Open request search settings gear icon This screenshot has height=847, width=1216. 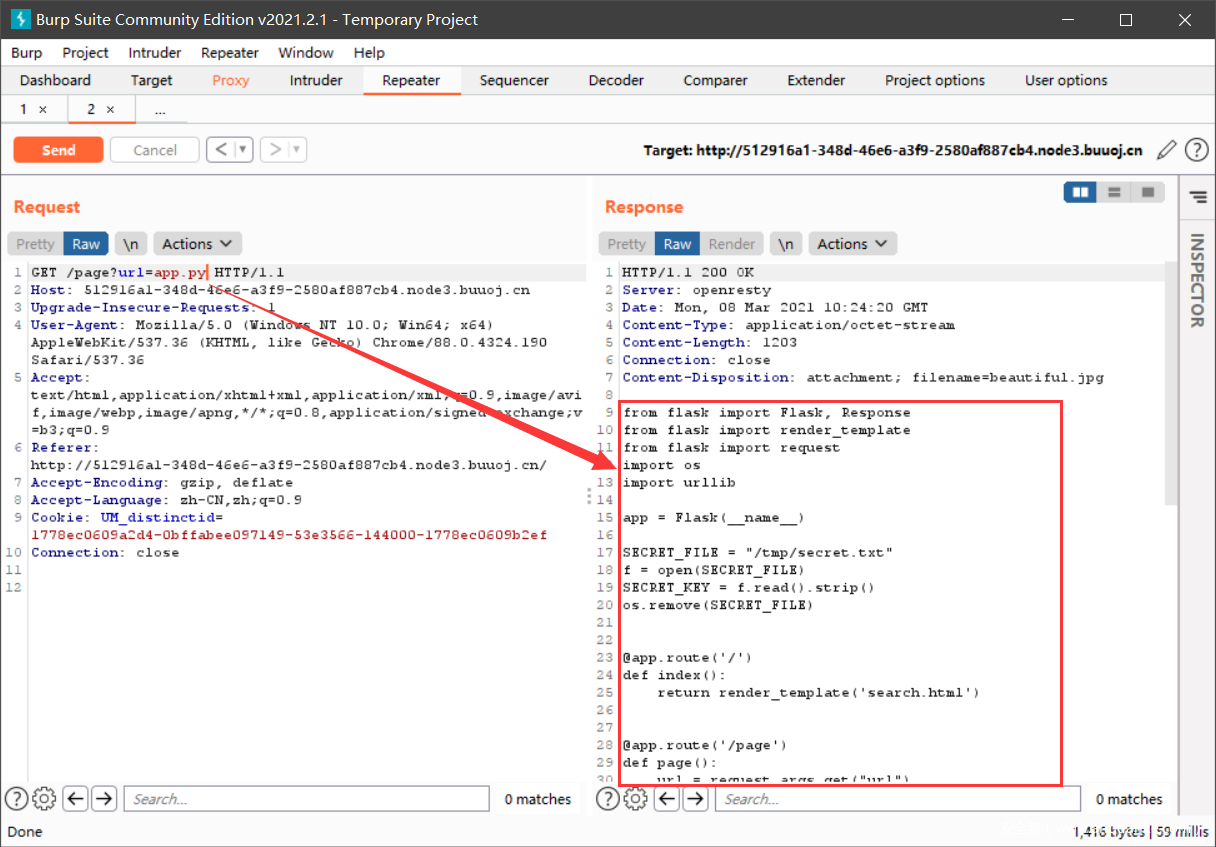[43, 799]
